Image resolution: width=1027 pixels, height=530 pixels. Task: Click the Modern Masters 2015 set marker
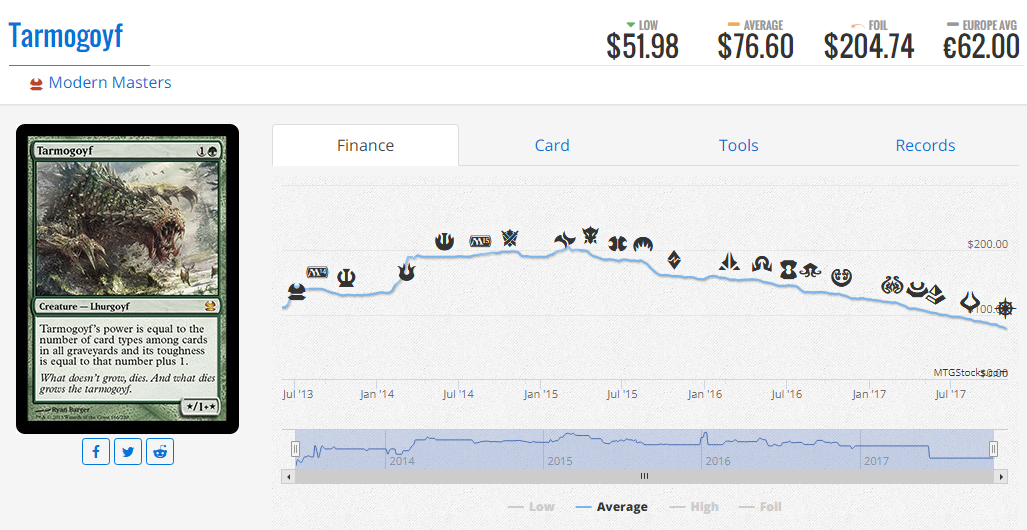click(x=618, y=244)
